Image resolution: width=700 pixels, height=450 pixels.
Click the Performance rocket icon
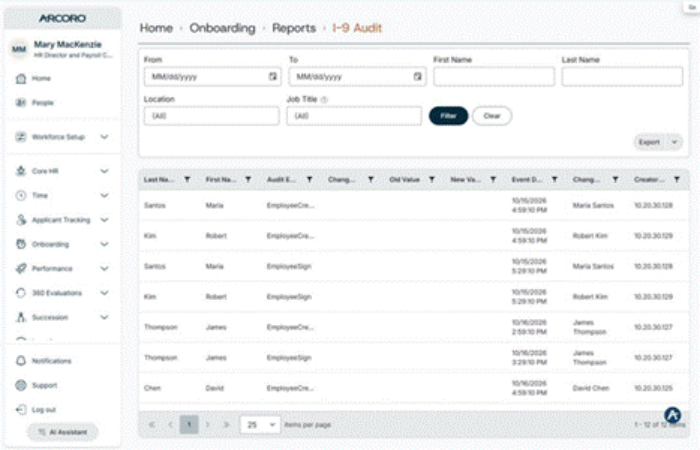point(21,268)
